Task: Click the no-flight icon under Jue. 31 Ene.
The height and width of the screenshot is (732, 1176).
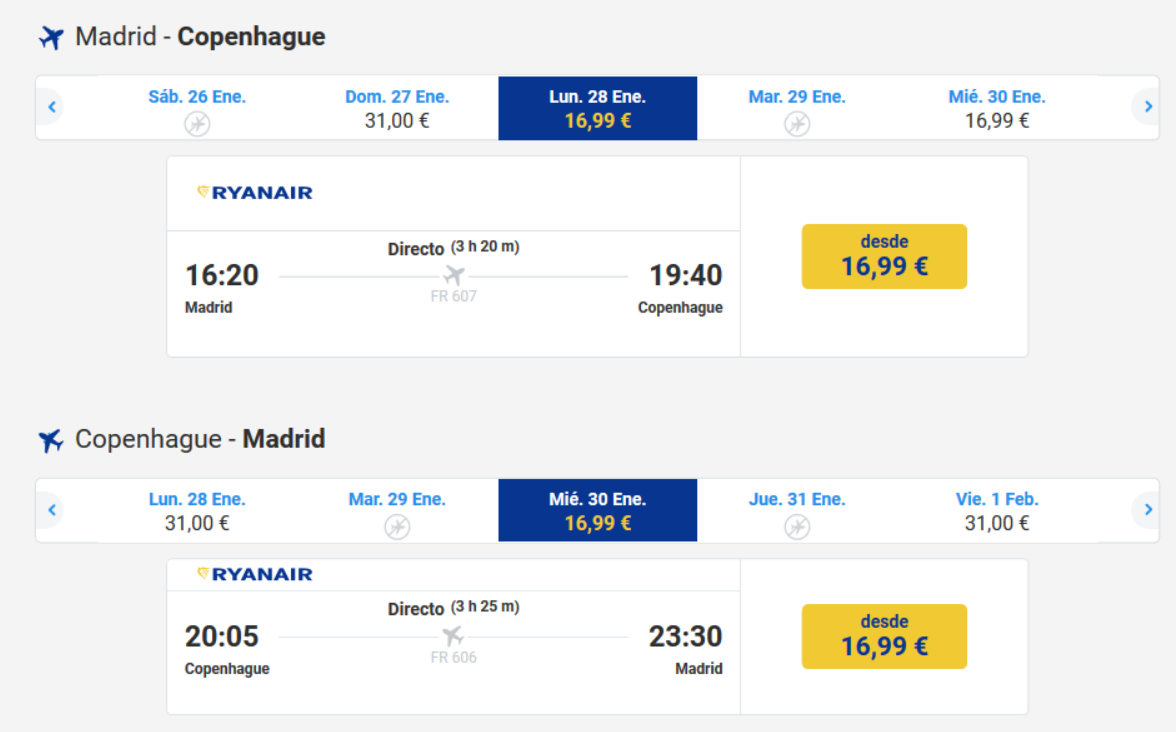Action: pos(797,526)
